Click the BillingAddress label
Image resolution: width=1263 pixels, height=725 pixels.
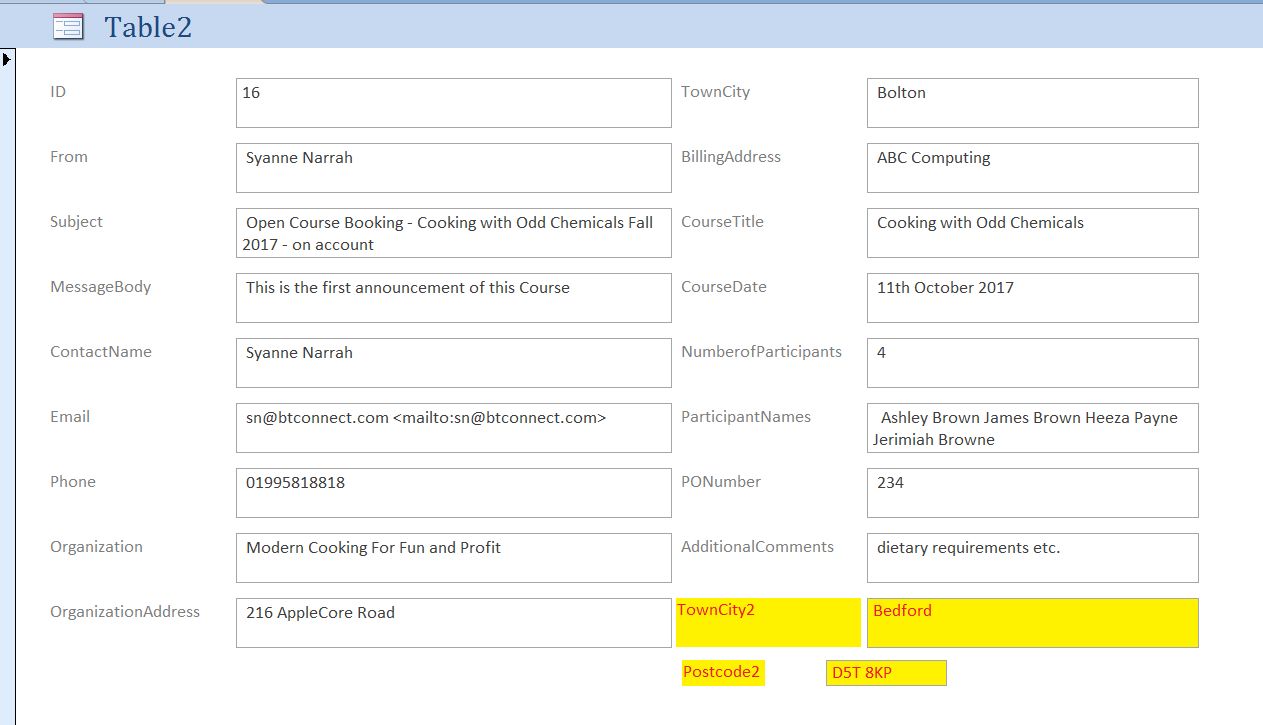click(731, 157)
